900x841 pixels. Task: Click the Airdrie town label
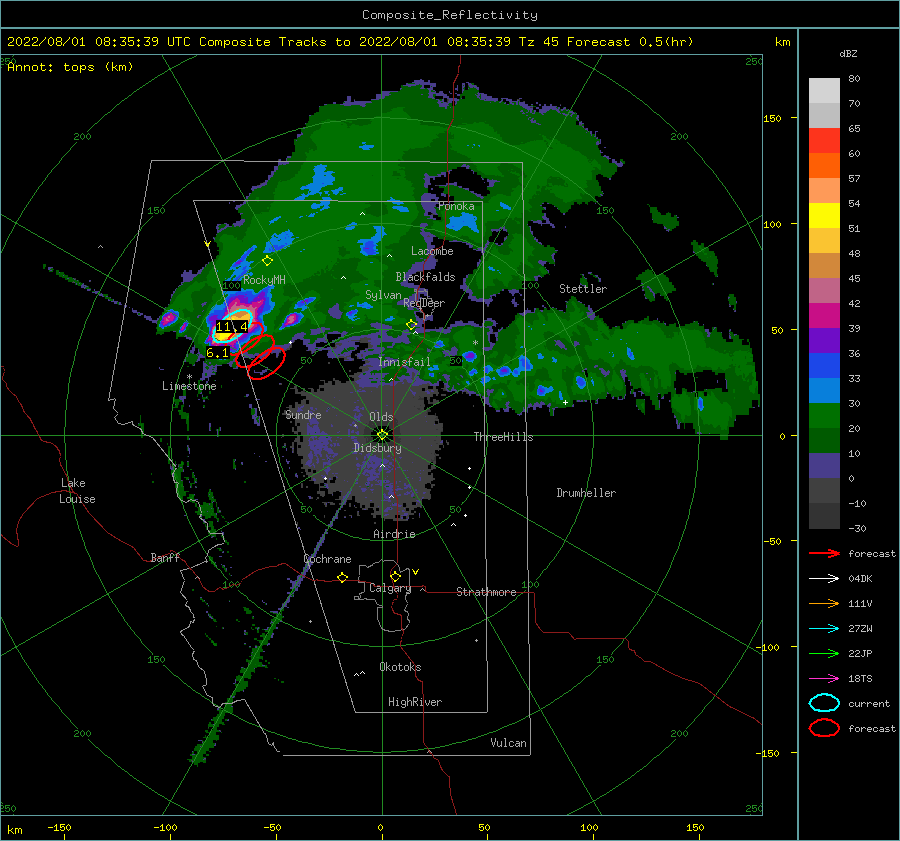394,534
